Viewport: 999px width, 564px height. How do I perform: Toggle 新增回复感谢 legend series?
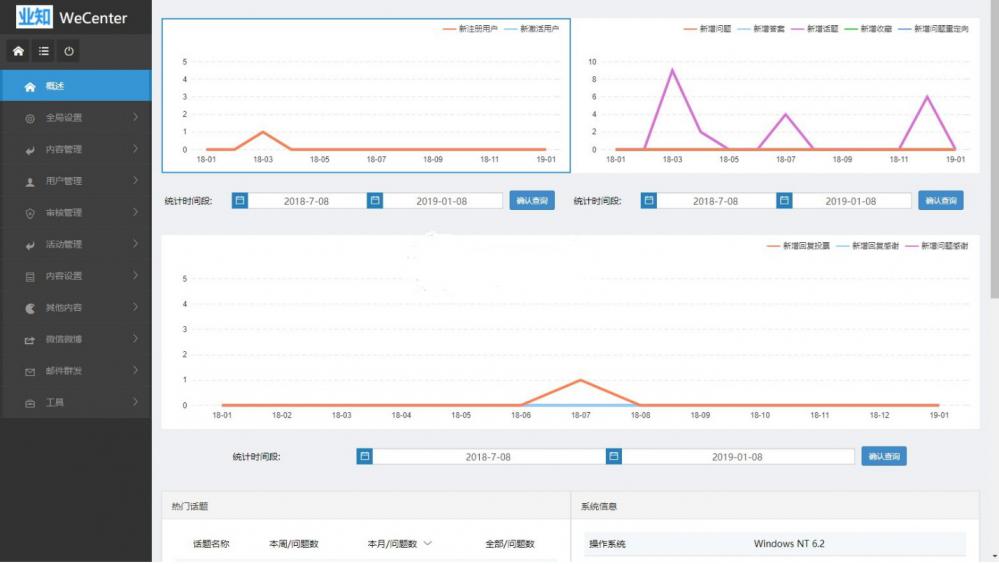coord(867,246)
